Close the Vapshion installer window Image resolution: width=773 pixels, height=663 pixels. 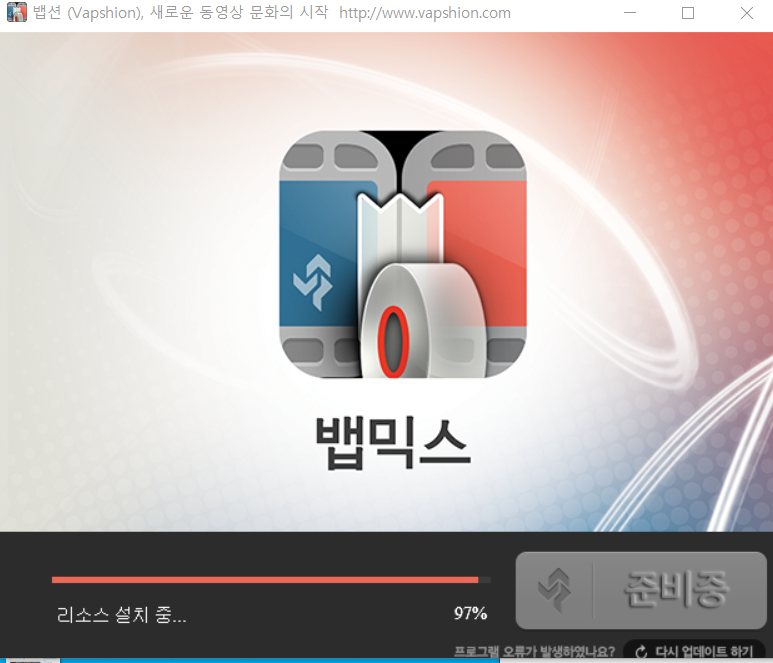[x=747, y=13]
